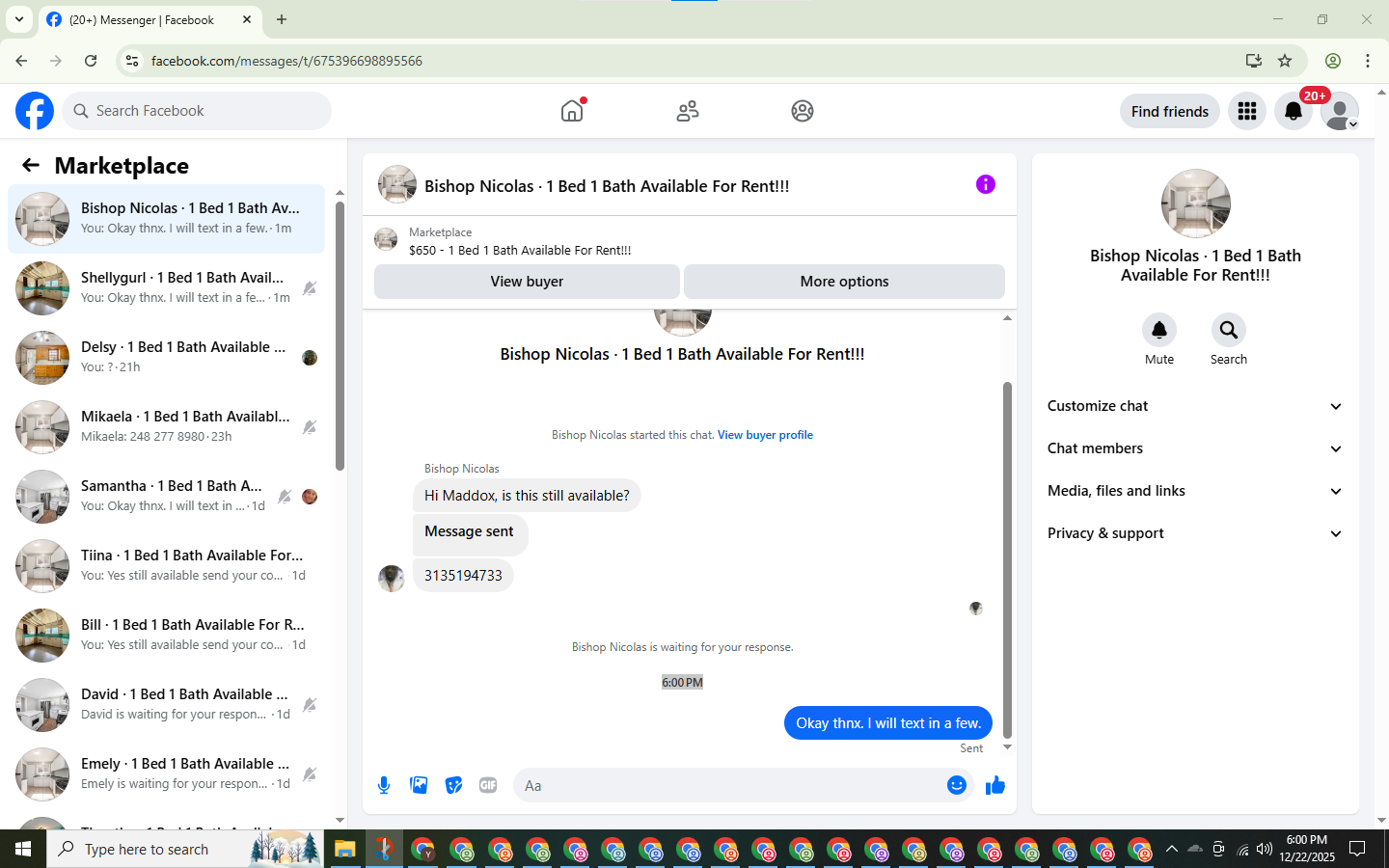The height and width of the screenshot is (868, 1389).
Task: Open the Tiina conversation
Action: pyautogui.click(x=166, y=566)
